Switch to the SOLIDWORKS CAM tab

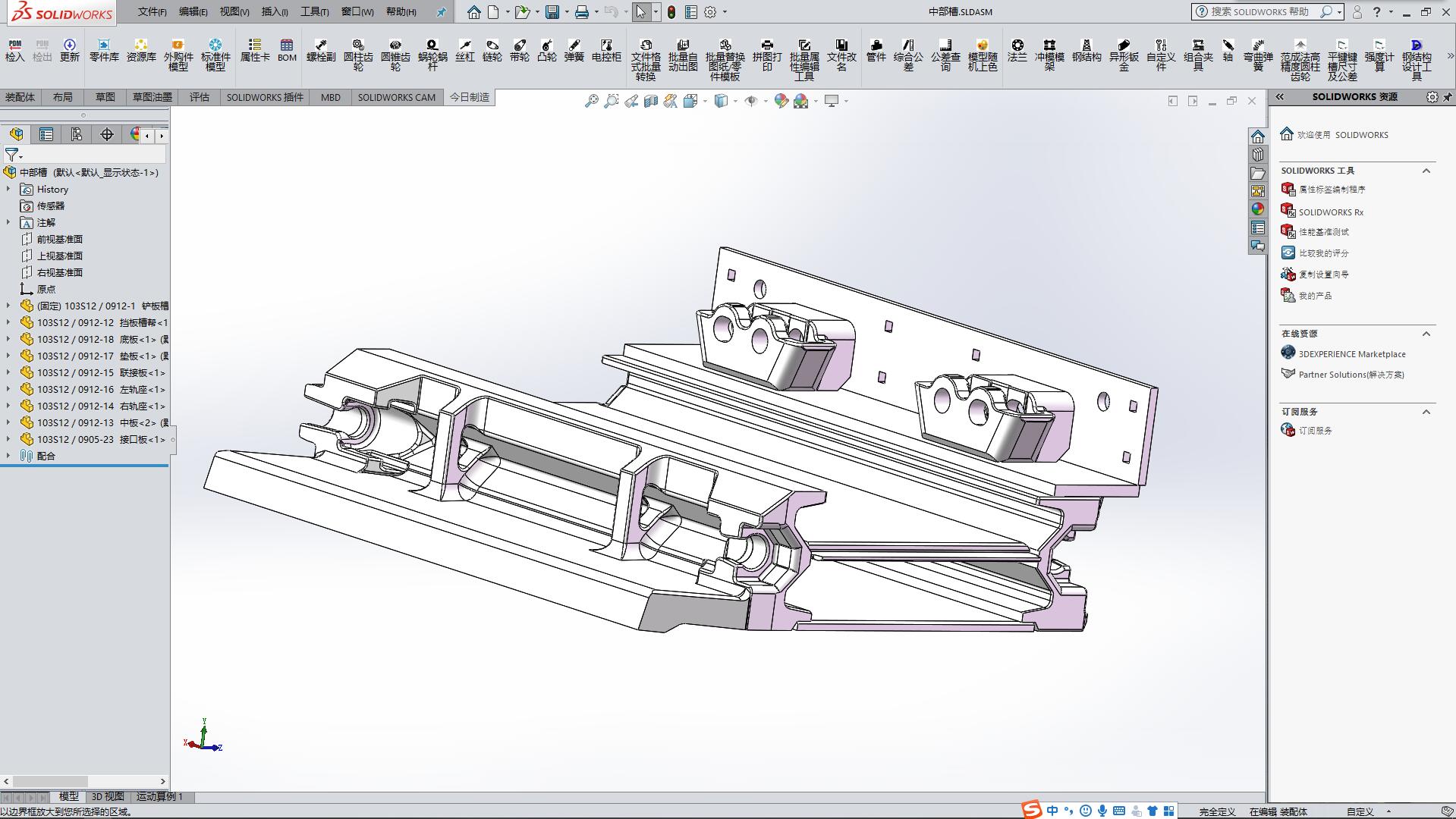[x=397, y=97]
